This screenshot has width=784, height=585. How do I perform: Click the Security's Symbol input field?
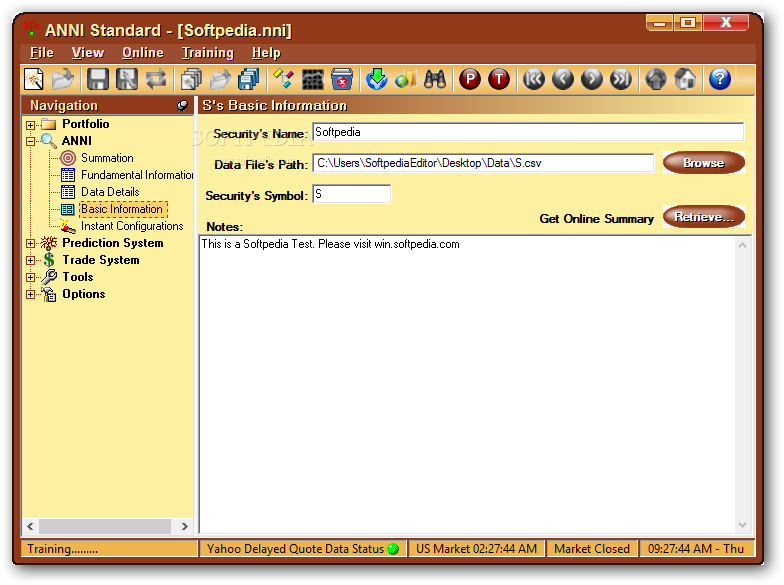[x=352, y=194]
